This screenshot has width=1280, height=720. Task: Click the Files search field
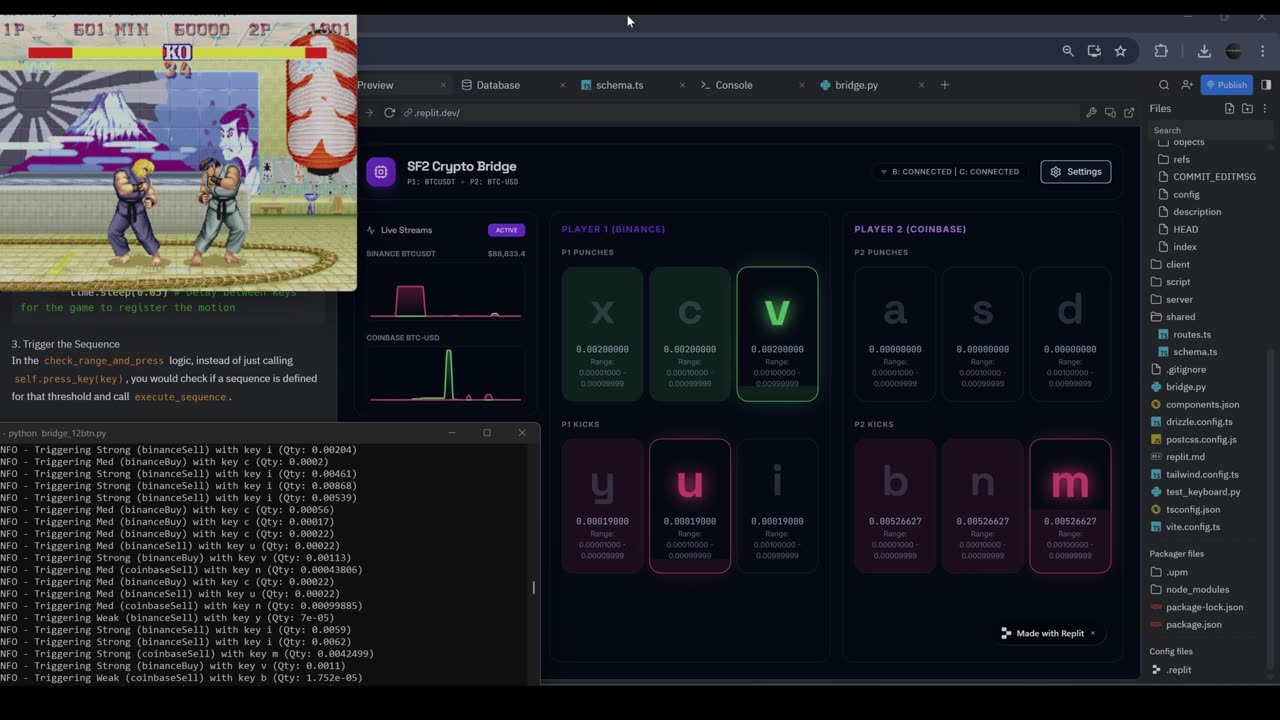tap(1208, 130)
